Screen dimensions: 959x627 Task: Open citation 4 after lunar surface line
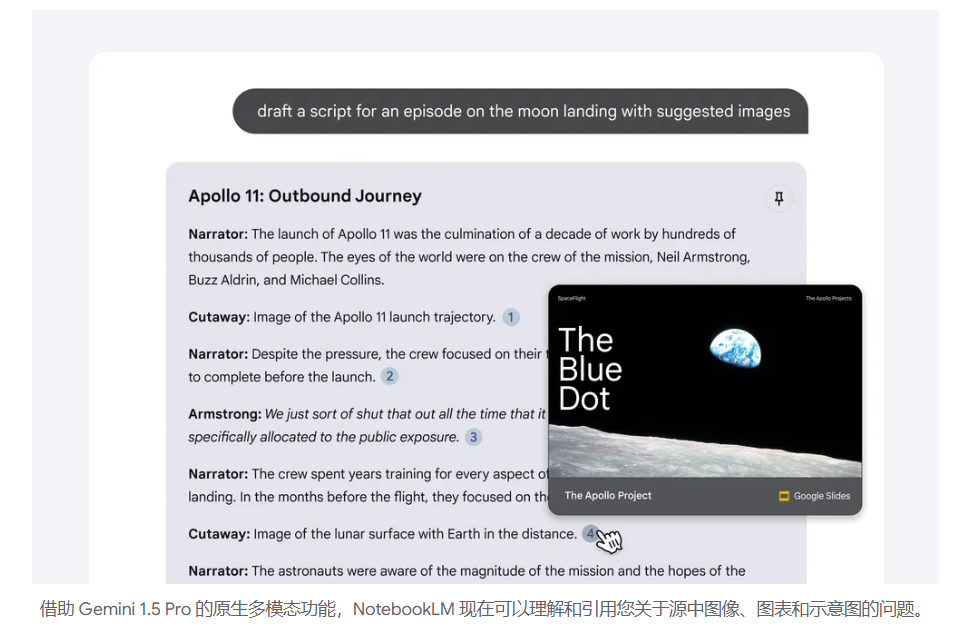pyautogui.click(x=591, y=534)
